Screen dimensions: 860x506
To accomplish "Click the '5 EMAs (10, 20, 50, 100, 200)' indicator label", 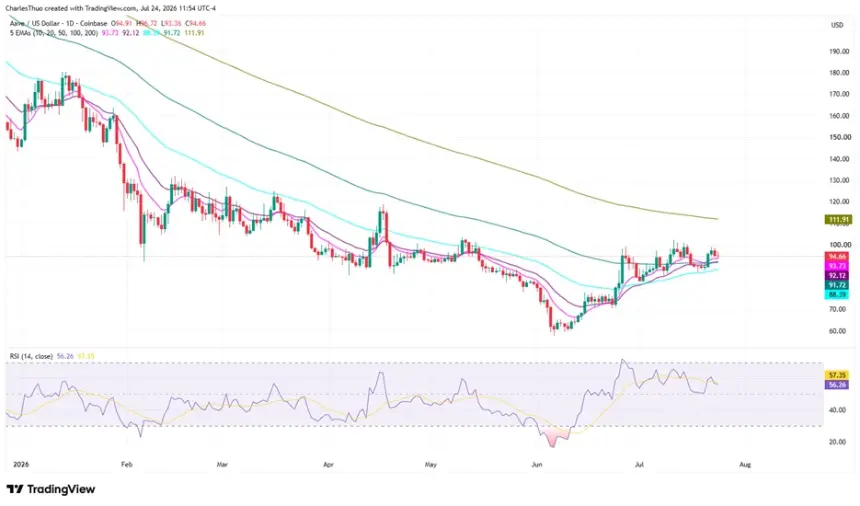I will coord(54,33).
